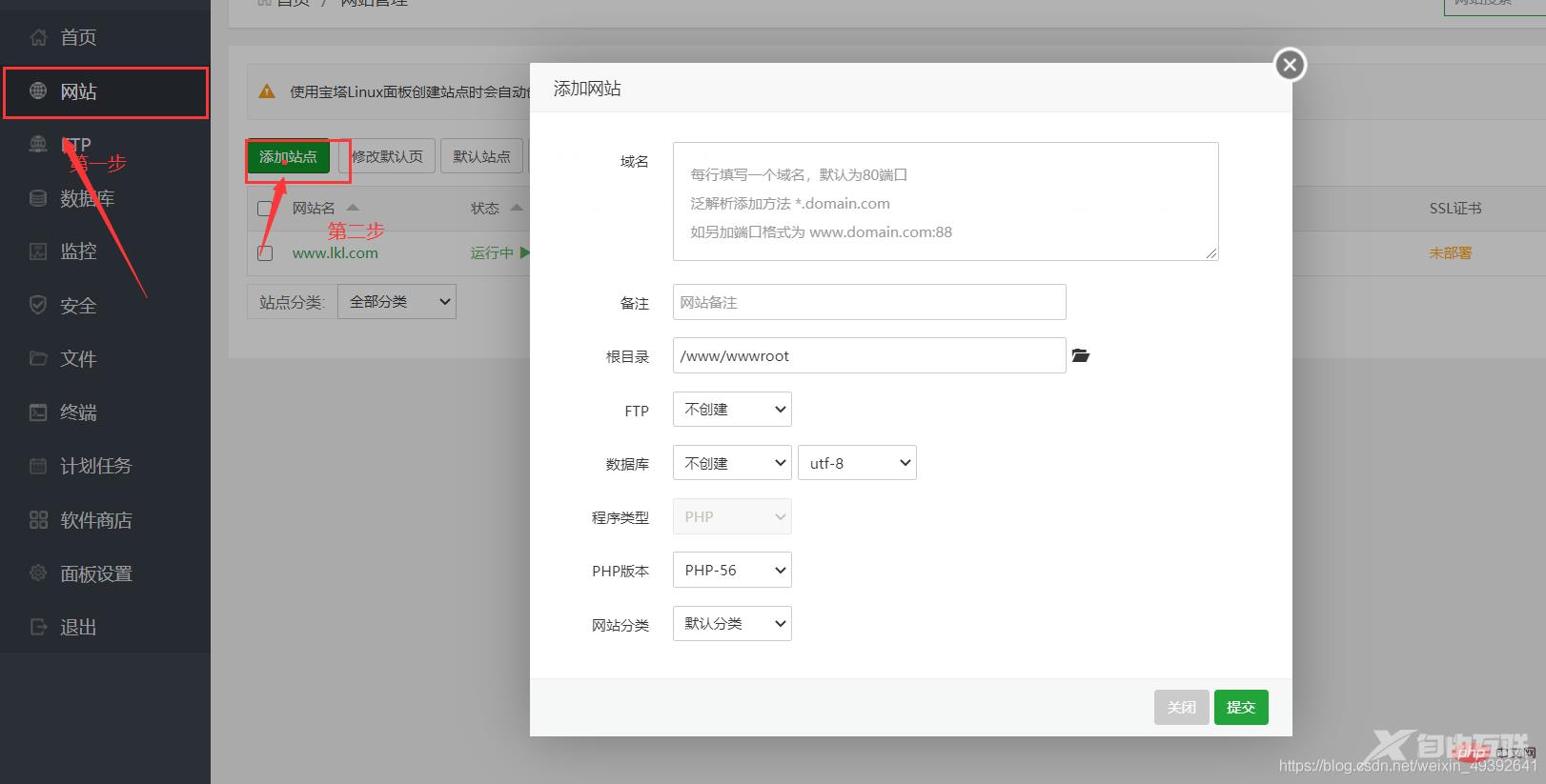Focus the 备注 网站备注 input
1546x784 pixels.
coord(869,302)
